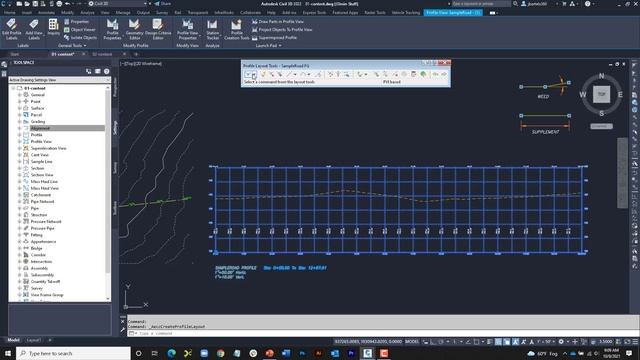The height and width of the screenshot is (360, 640).
Task: Launch Object Viewer from ribbon
Action: tap(80, 29)
